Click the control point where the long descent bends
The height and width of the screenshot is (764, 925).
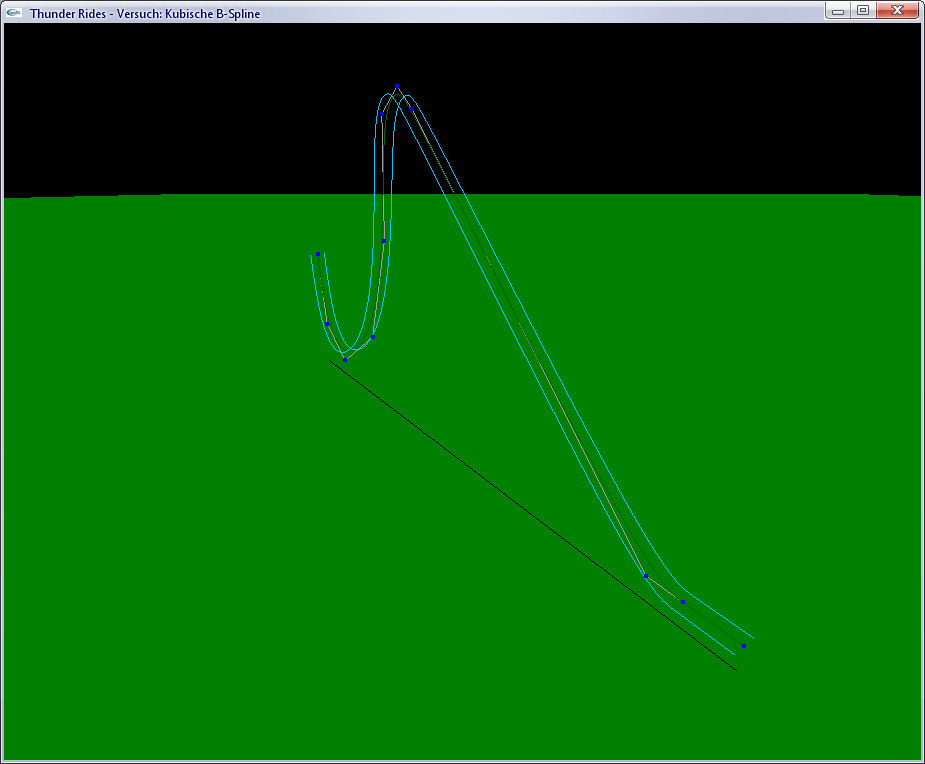click(x=645, y=575)
